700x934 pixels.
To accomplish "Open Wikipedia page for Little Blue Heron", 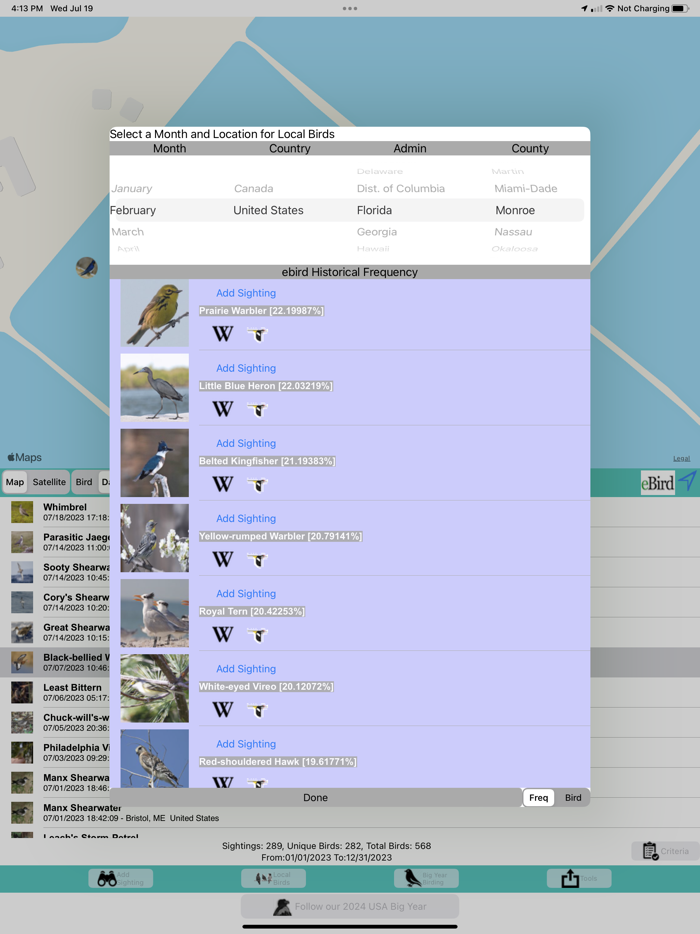I will pyautogui.click(x=223, y=409).
